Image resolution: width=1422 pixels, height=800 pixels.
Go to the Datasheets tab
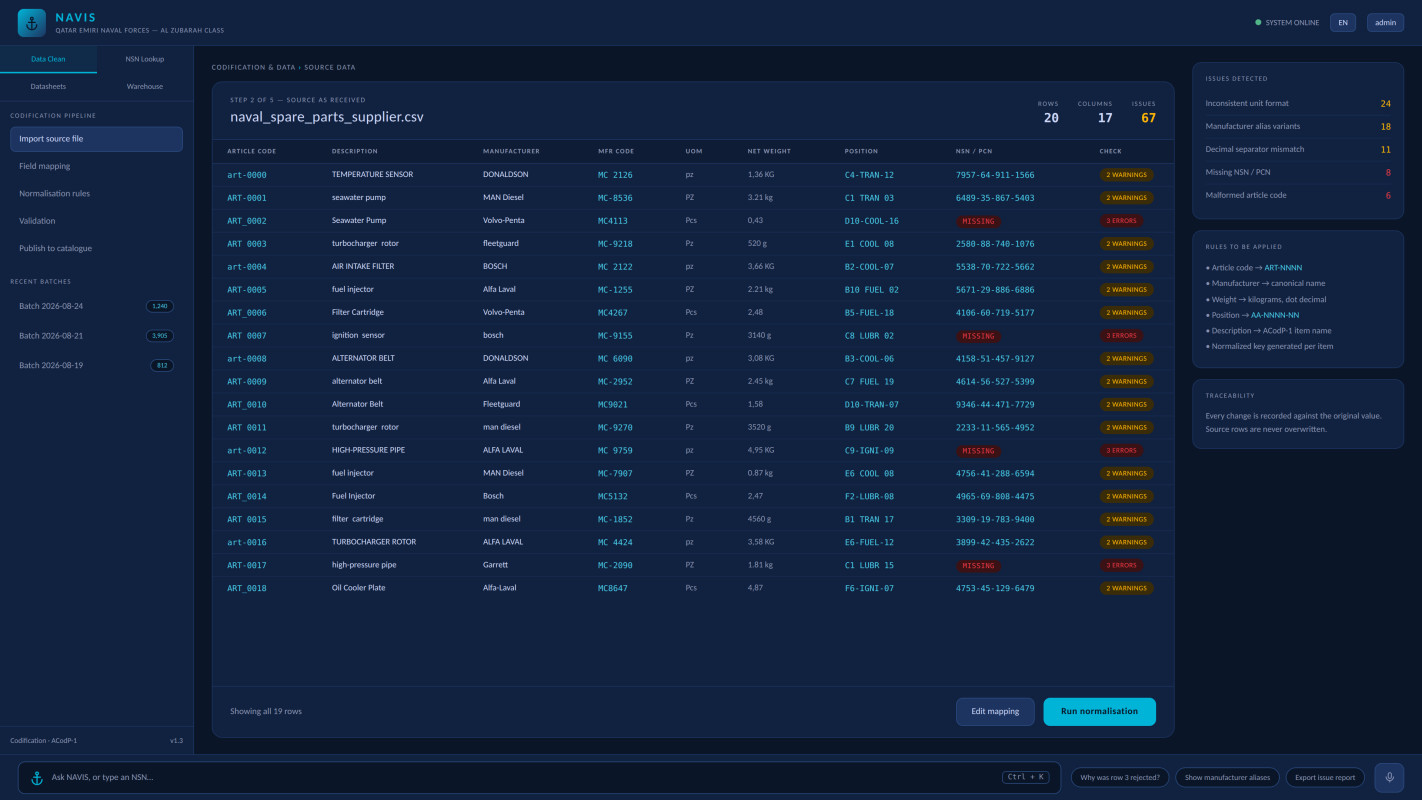48,87
